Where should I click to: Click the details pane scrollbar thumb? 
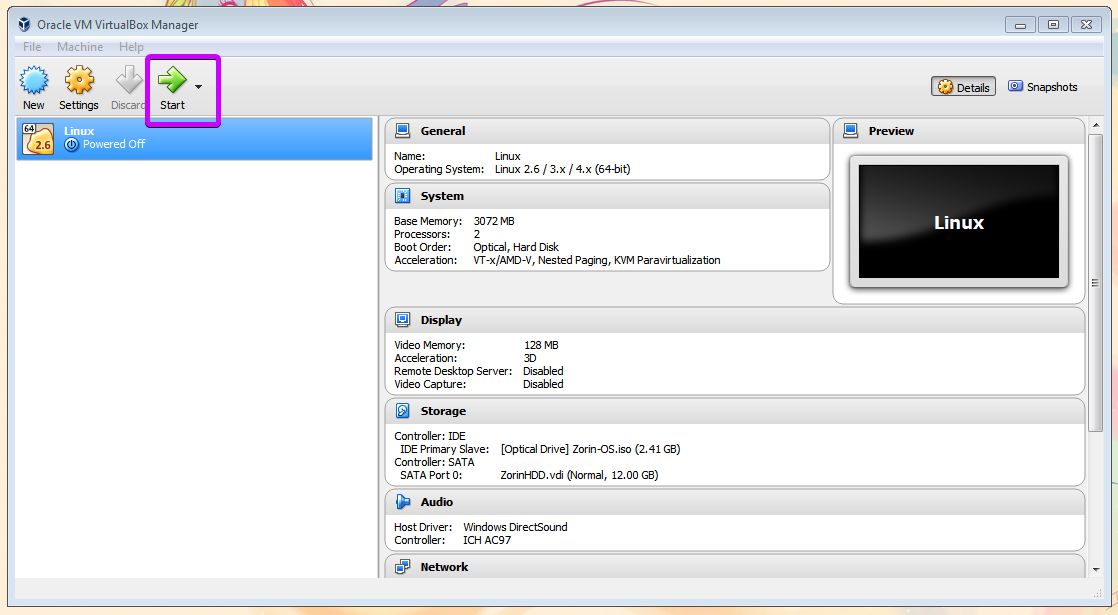point(1096,282)
